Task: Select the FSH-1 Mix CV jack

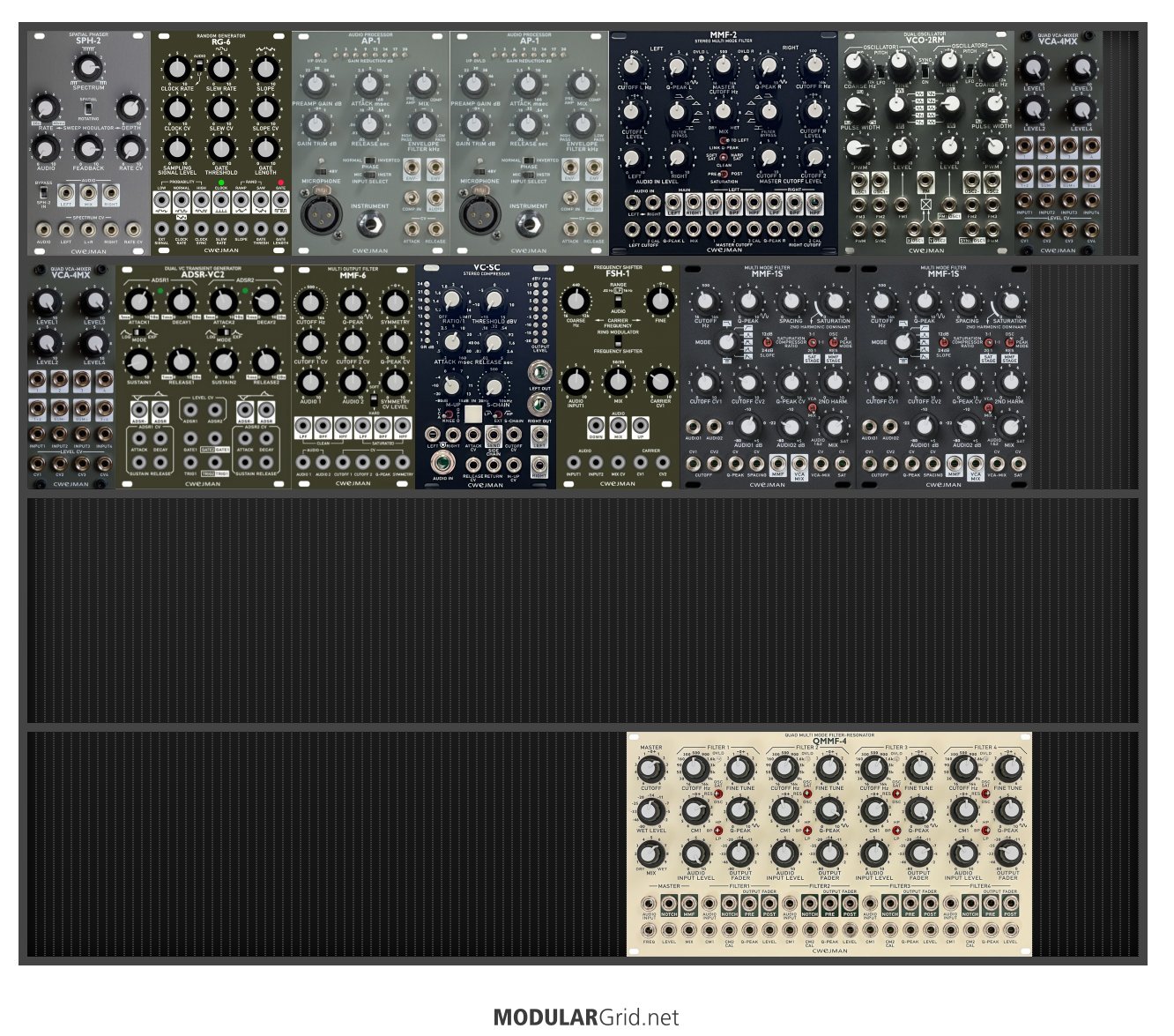Action: (617, 461)
